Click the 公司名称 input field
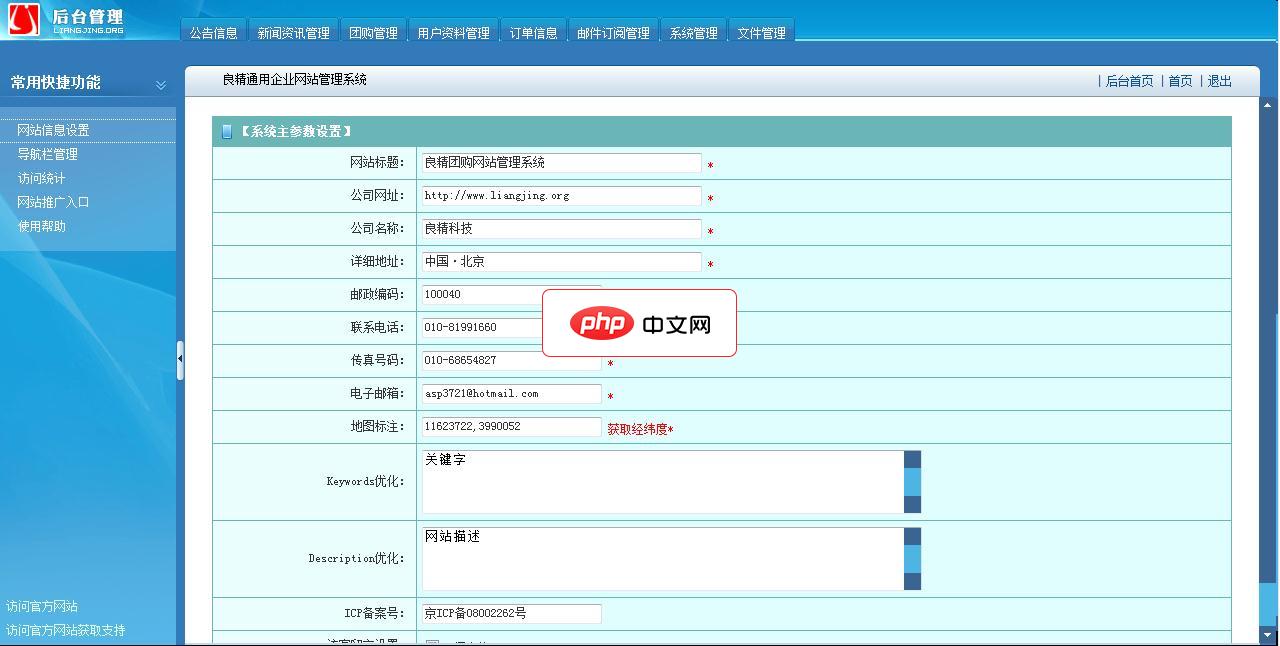The image size is (1280, 646). 560,228
